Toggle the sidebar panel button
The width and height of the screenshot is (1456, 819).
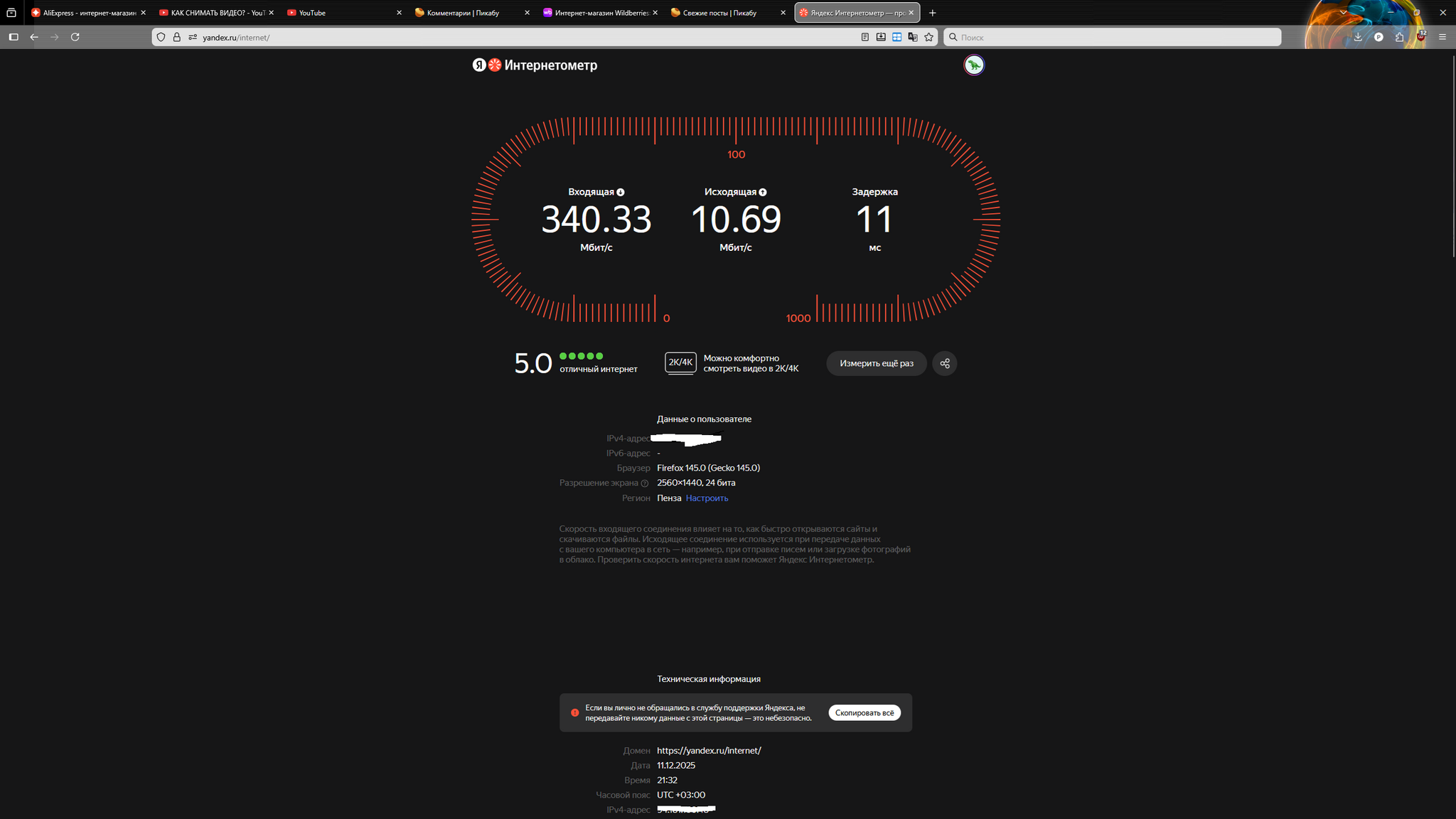point(14,37)
